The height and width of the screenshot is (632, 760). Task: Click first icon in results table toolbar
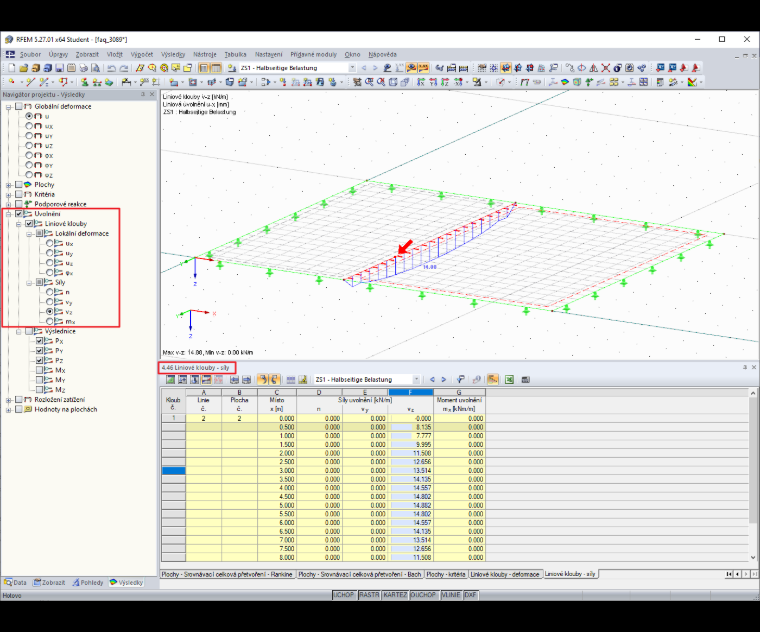coord(171,379)
